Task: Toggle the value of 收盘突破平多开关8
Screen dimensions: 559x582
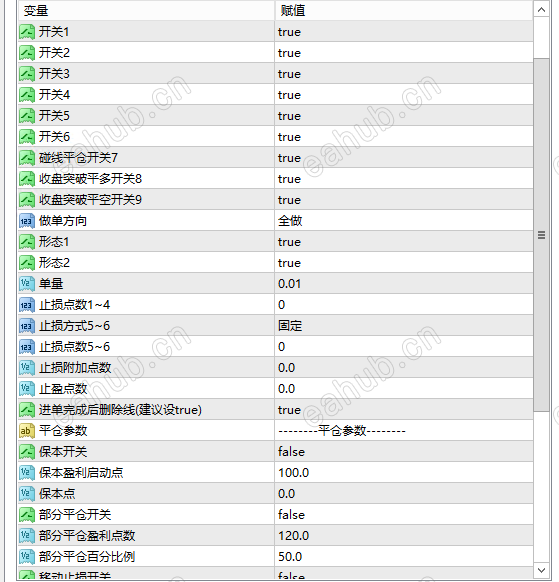Action: click(x=404, y=179)
